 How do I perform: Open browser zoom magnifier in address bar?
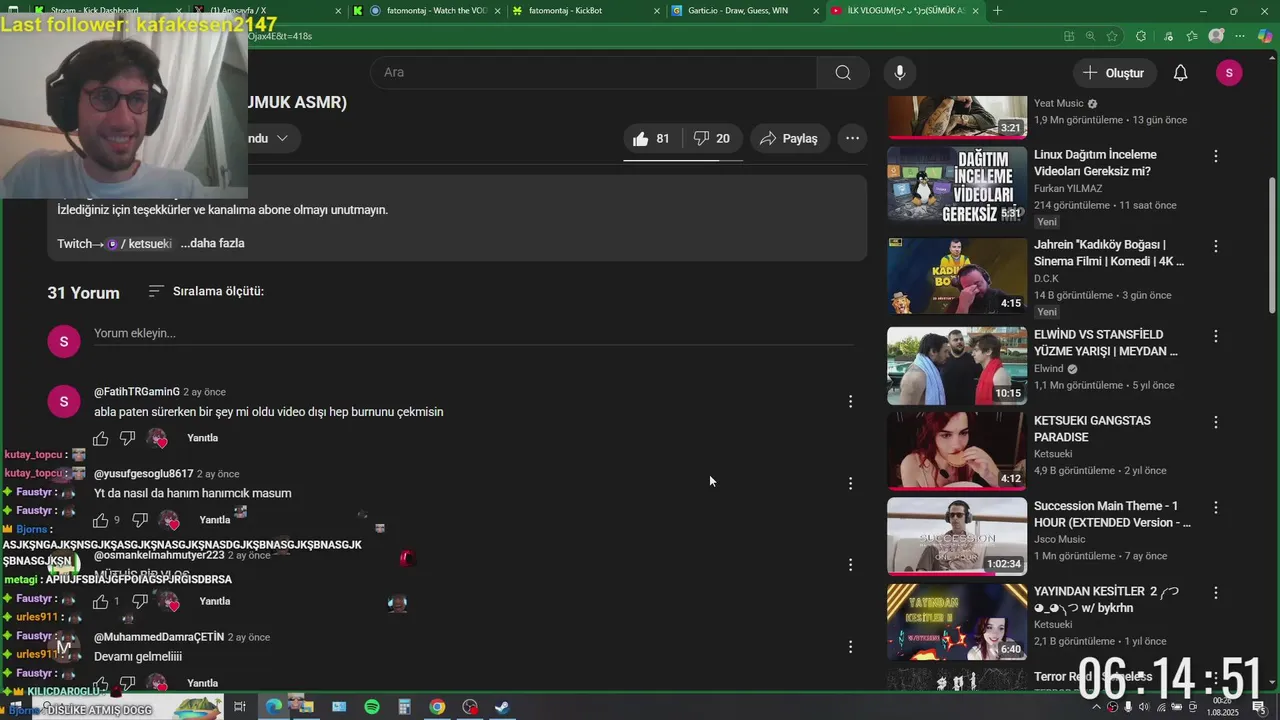click(x=1091, y=36)
